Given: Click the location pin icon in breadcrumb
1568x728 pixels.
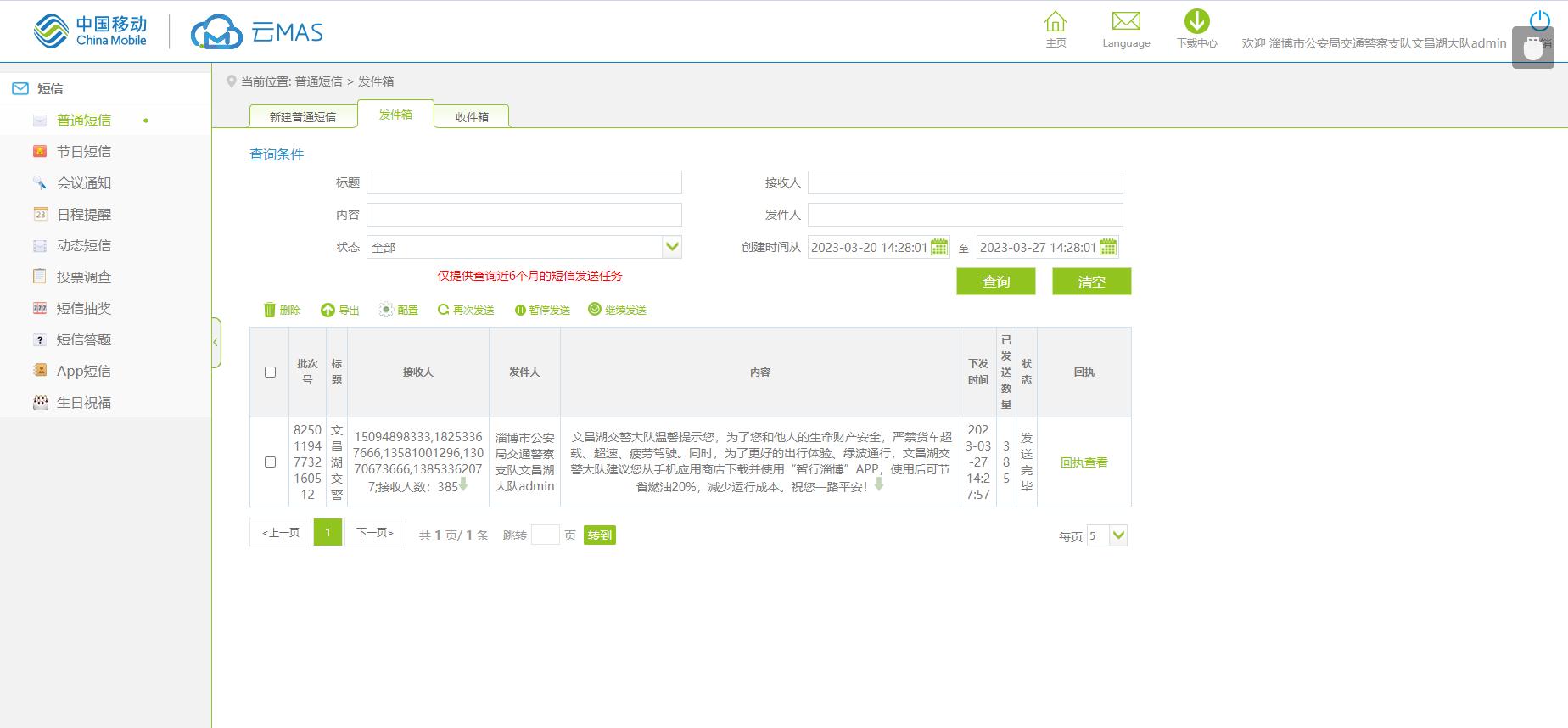Looking at the screenshot, I should 231,81.
